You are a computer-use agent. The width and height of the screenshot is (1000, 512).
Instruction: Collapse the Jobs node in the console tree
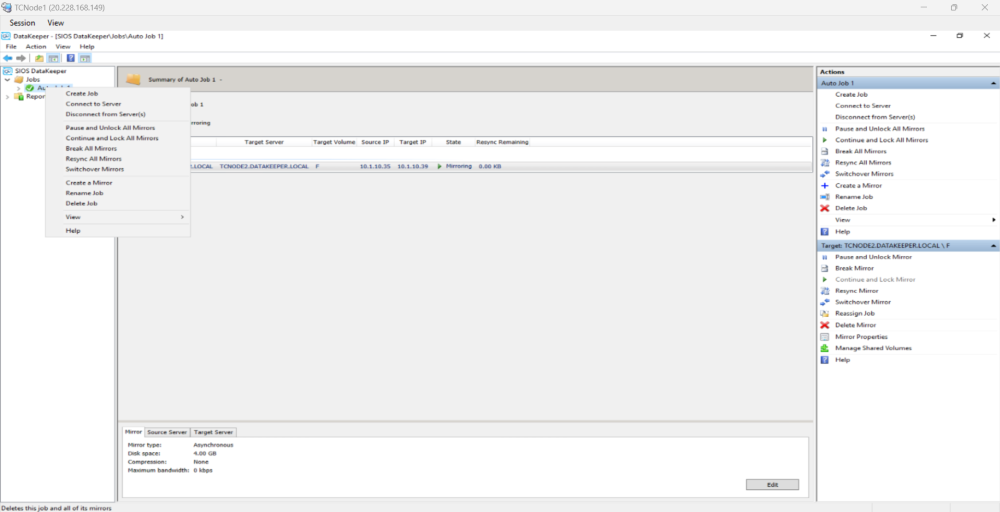point(8,80)
